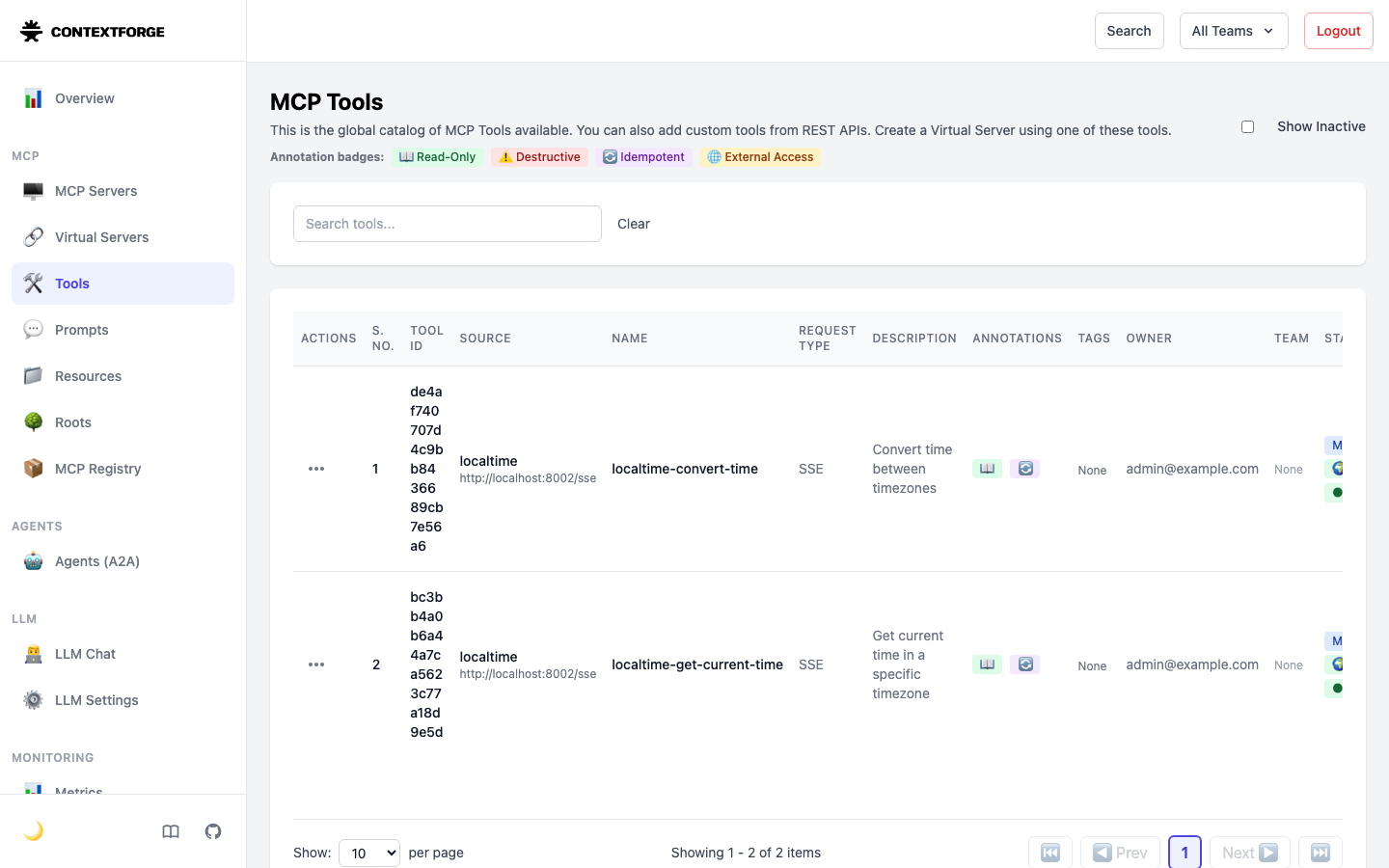Open the GitHub icon link
The width and height of the screenshot is (1389, 868).
click(213, 831)
